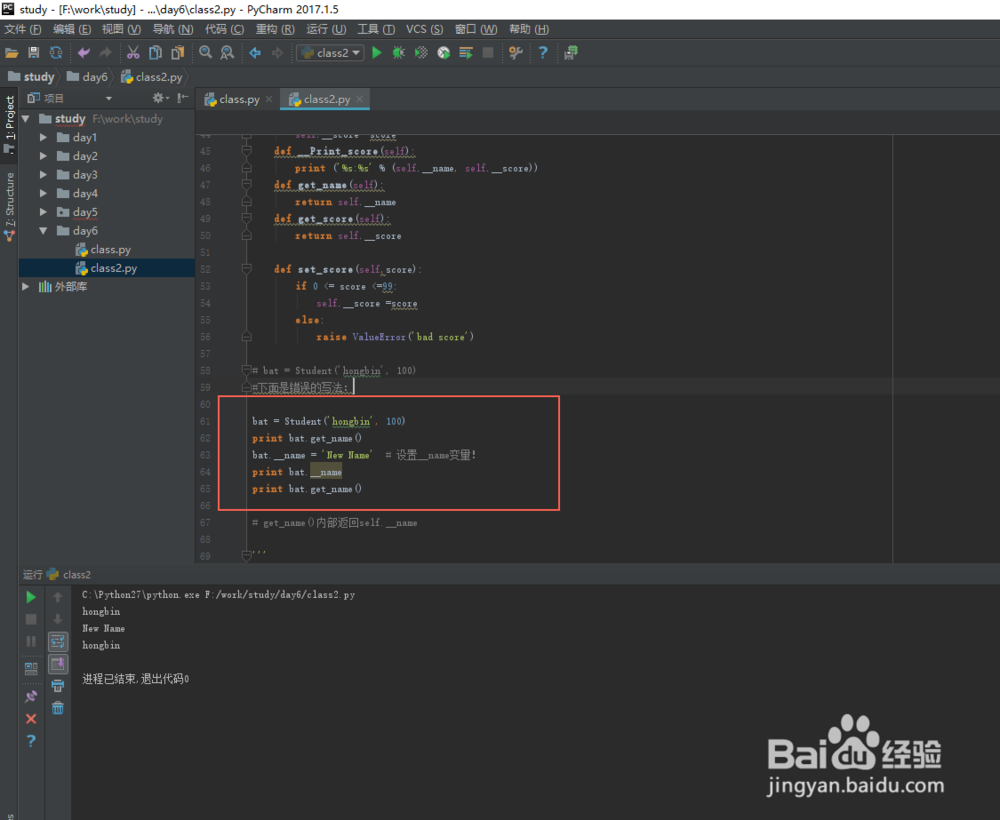
Task: Expand the day5 folder
Action: click(x=43, y=212)
